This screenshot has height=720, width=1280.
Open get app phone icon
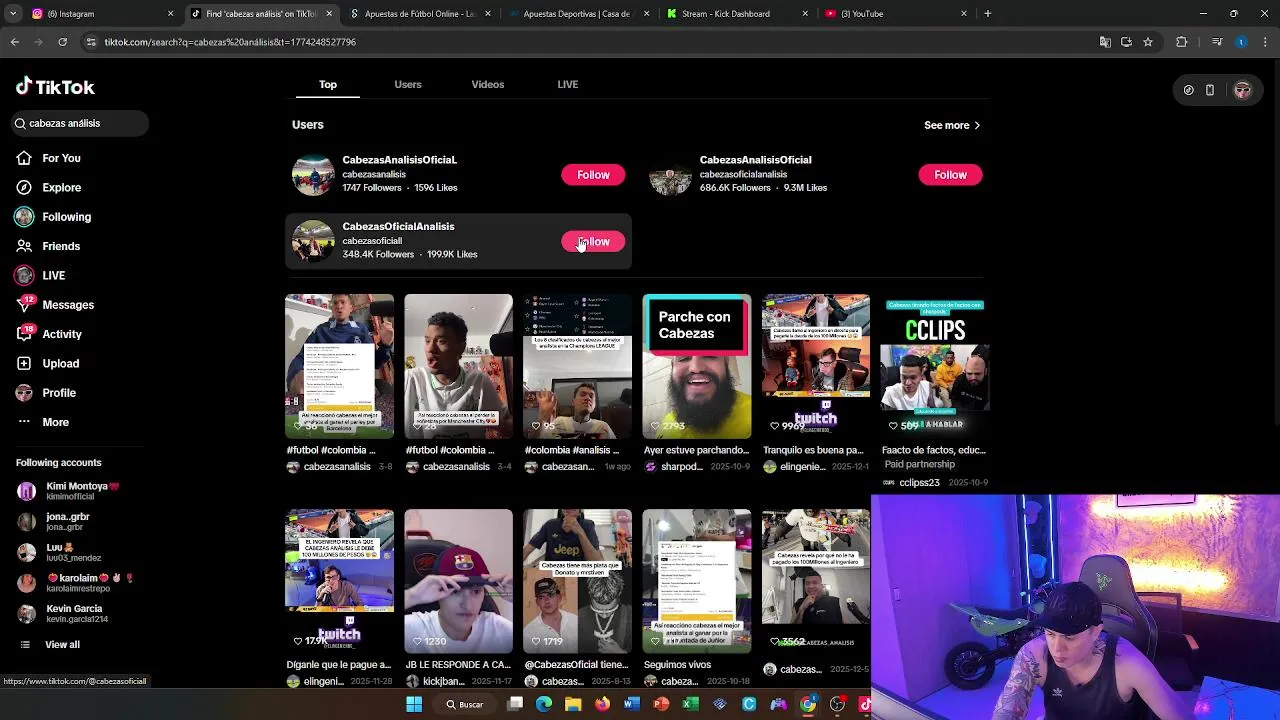[x=1210, y=90]
